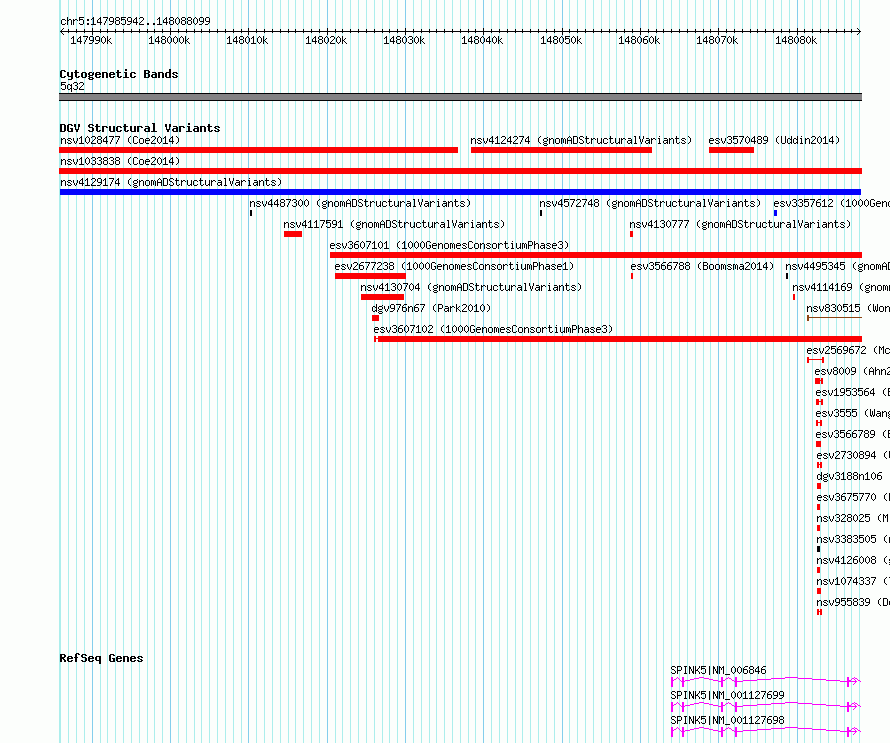The image size is (890, 743).
Task: Click esv1953564 variant label
Action: (853, 392)
